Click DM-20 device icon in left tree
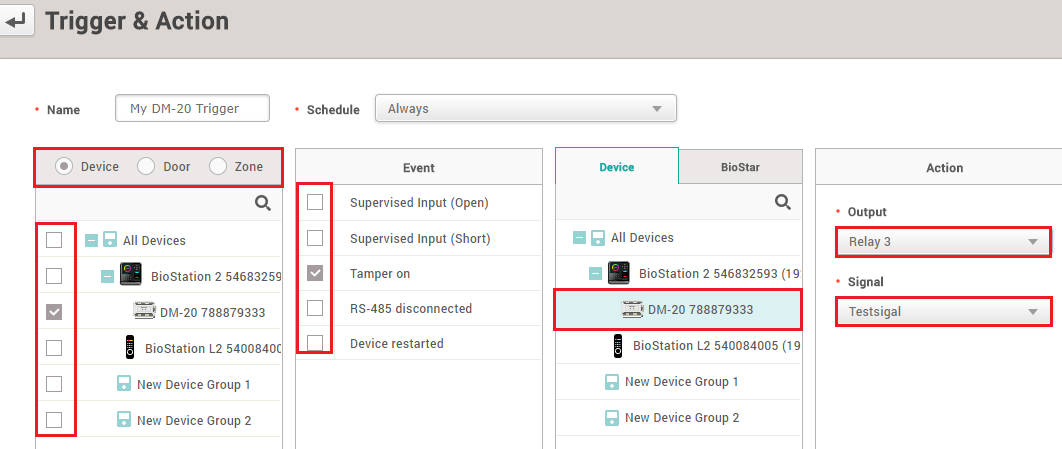1062x449 pixels. coord(145,312)
